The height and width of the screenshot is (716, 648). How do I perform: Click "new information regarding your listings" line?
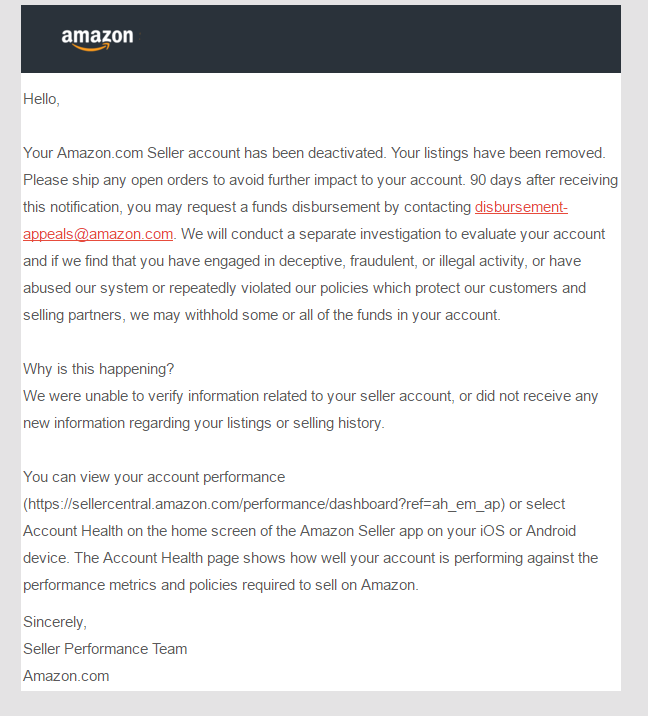point(150,423)
